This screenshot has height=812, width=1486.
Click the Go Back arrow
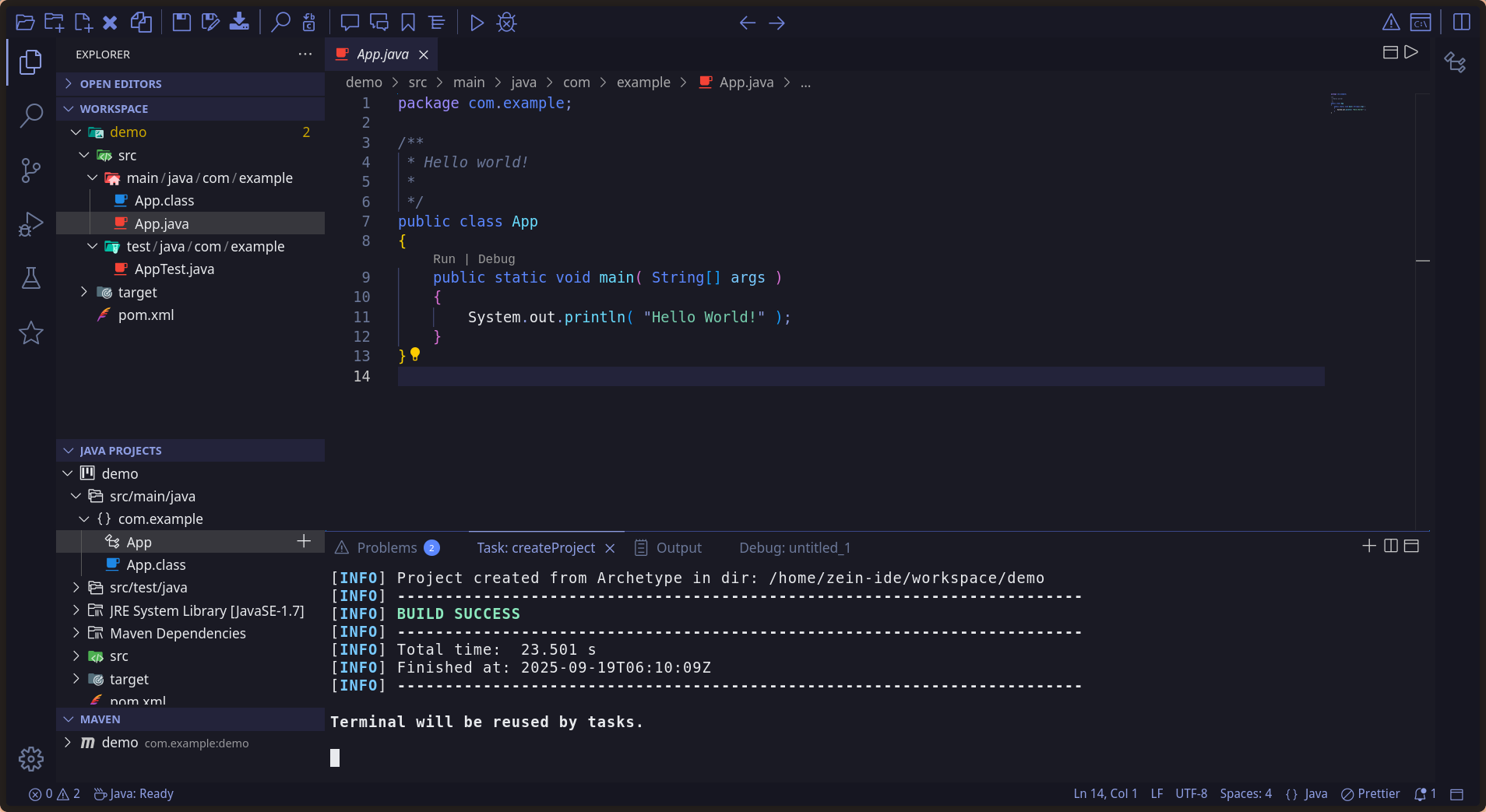747,23
